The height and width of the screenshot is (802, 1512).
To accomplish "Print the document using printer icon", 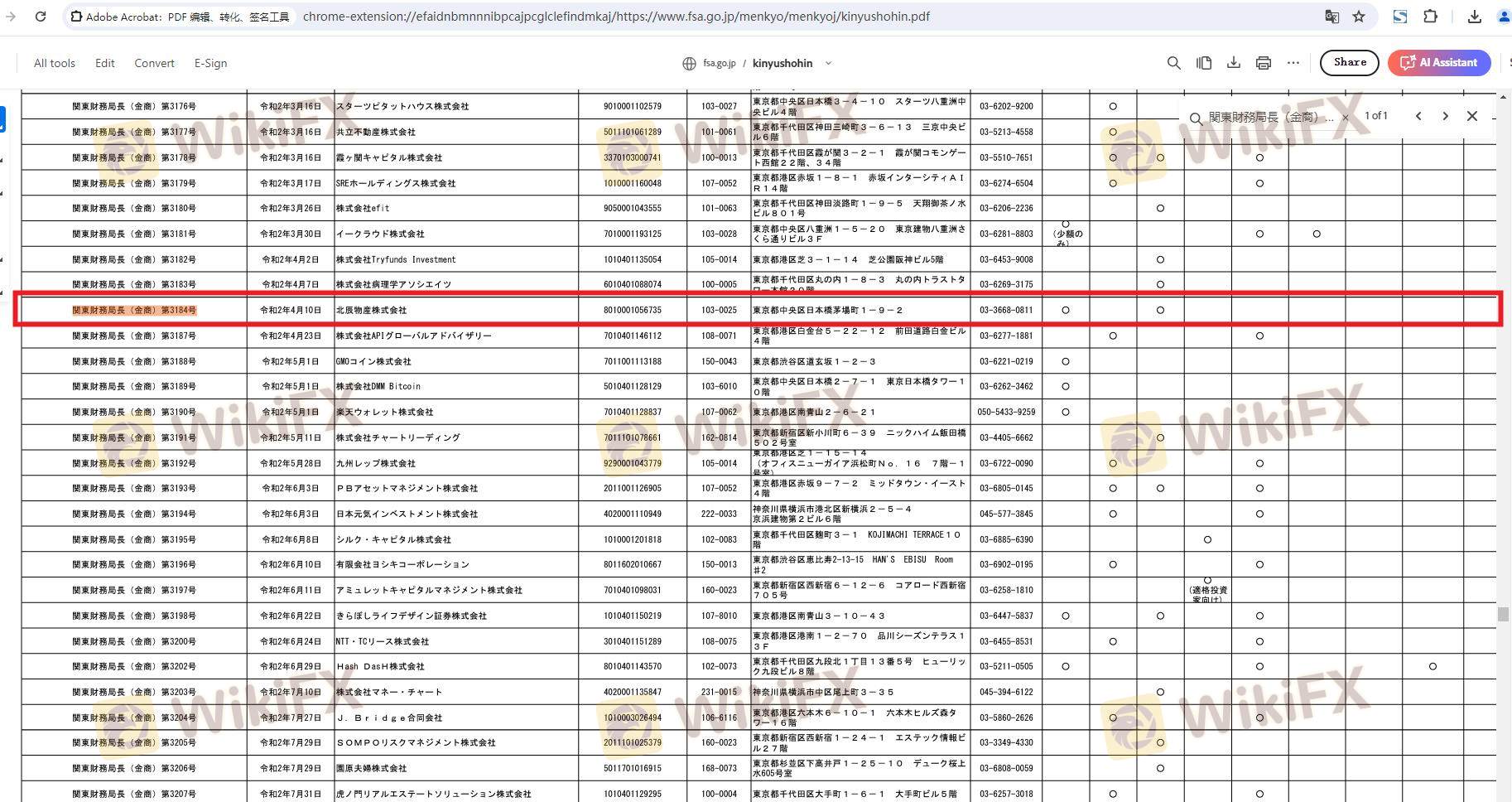I will point(1264,63).
